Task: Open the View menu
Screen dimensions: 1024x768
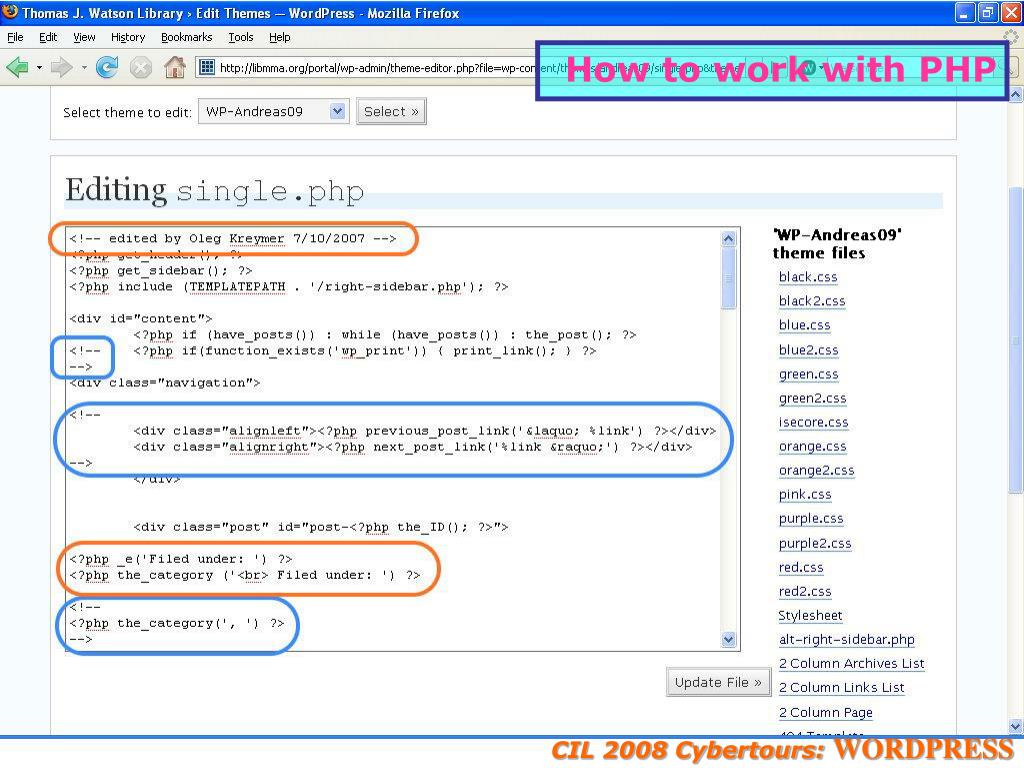Action: [84, 37]
